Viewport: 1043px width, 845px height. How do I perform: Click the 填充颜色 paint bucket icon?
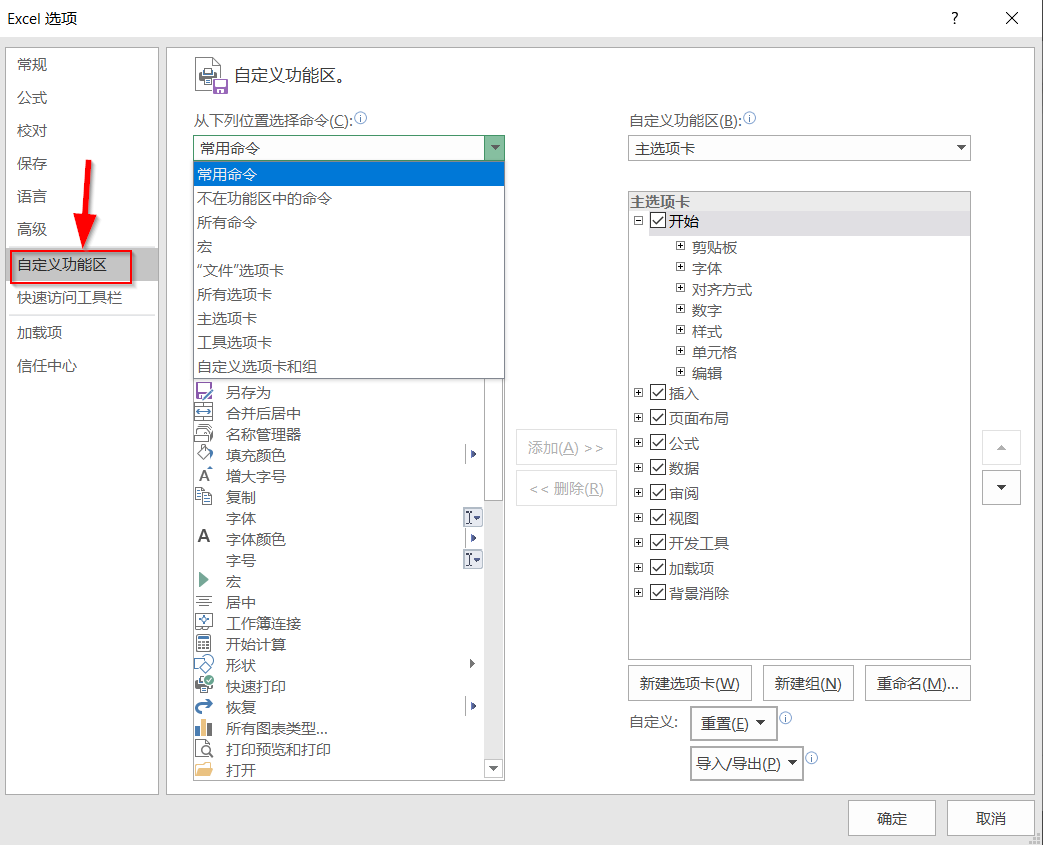(x=204, y=454)
